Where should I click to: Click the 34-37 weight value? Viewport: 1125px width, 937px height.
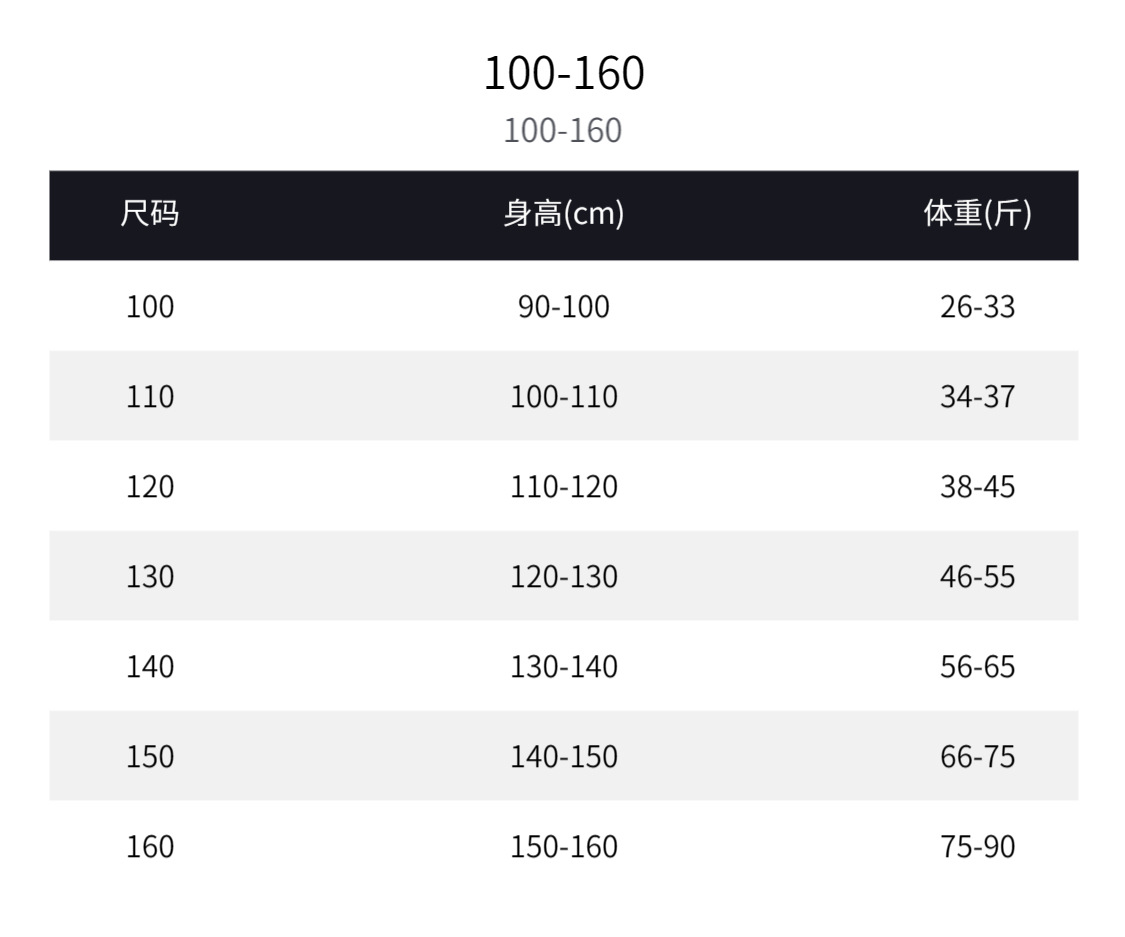(x=977, y=396)
